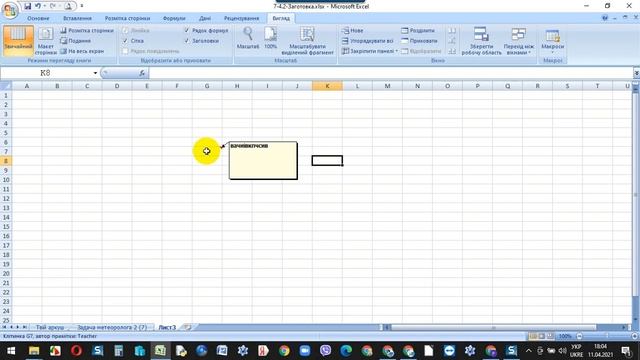This screenshot has width=640, height=360.
Task: Click the zoom level 100% in status bar
Action: coord(565,336)
